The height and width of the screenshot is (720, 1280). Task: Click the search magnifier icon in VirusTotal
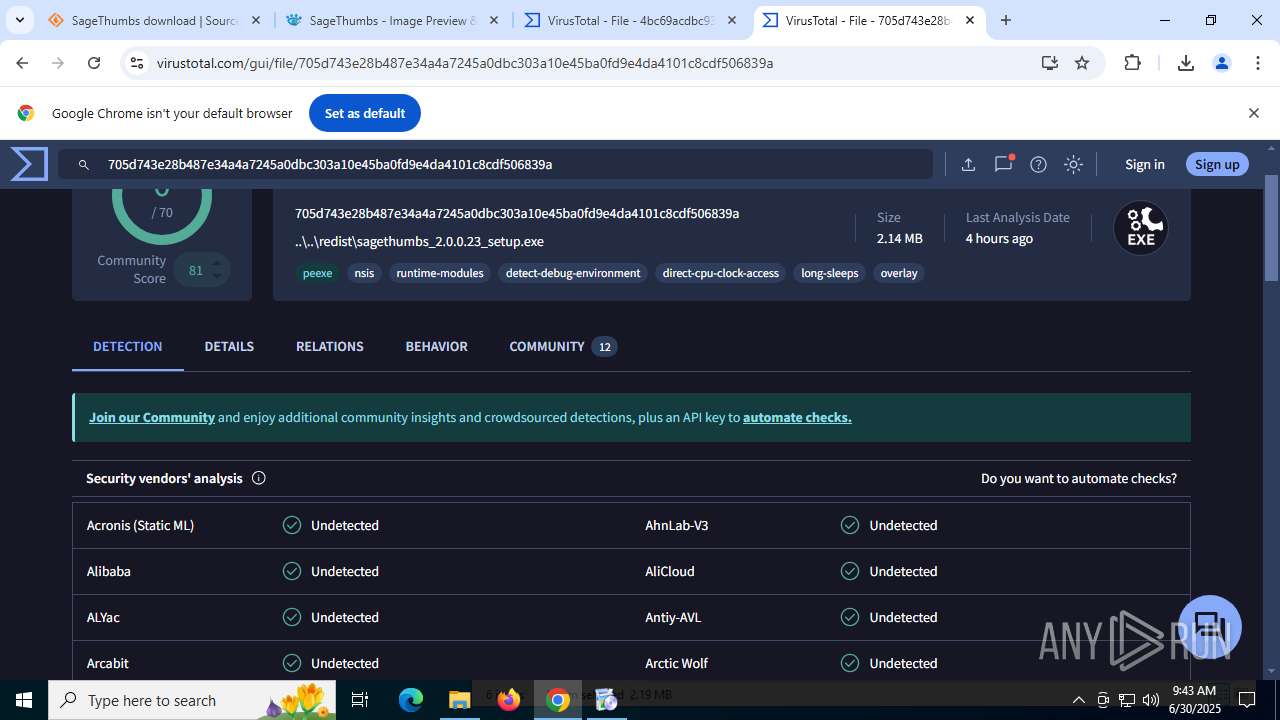tap(84, 164)
